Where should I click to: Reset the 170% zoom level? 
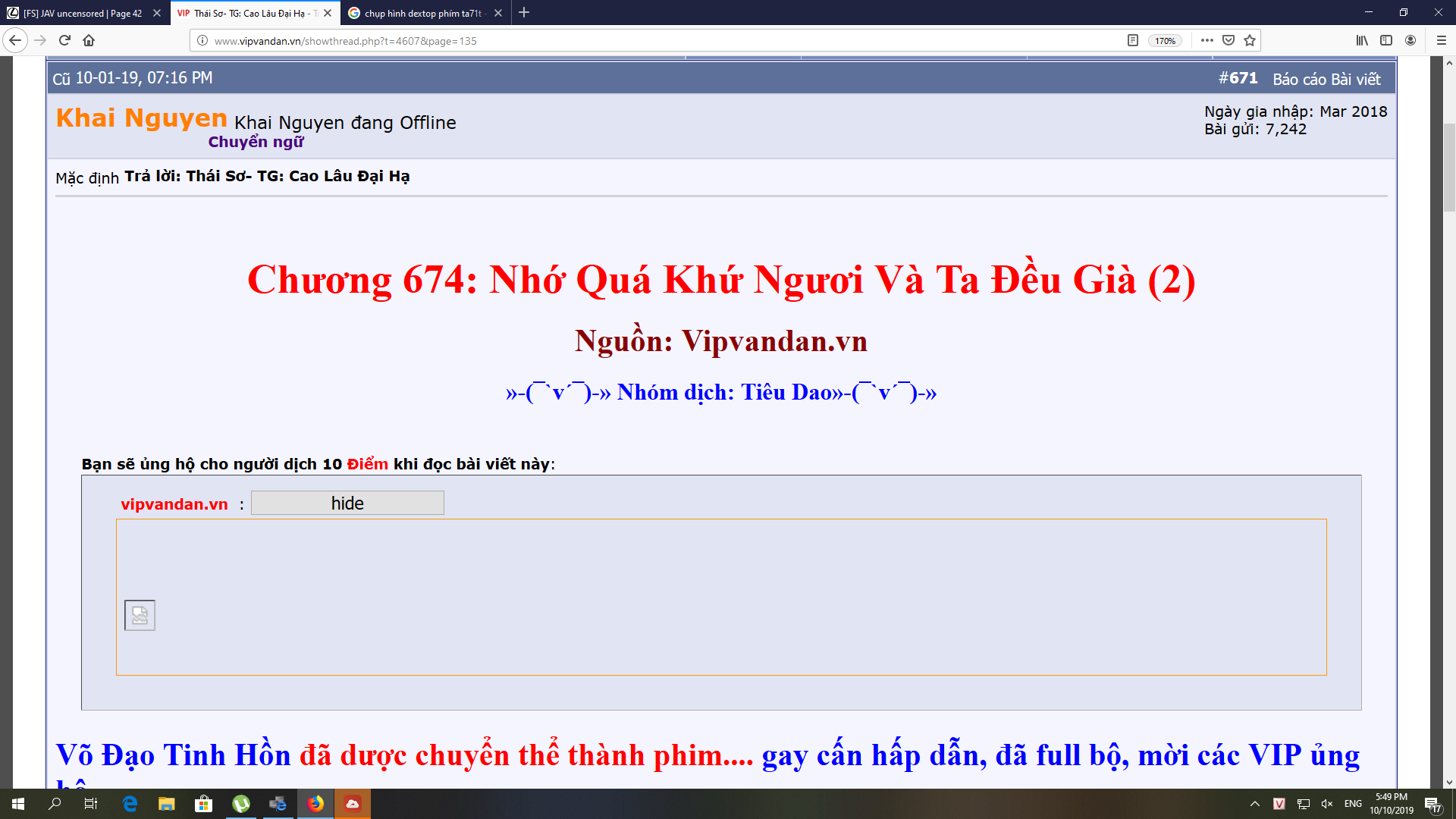click(1165, 41)
